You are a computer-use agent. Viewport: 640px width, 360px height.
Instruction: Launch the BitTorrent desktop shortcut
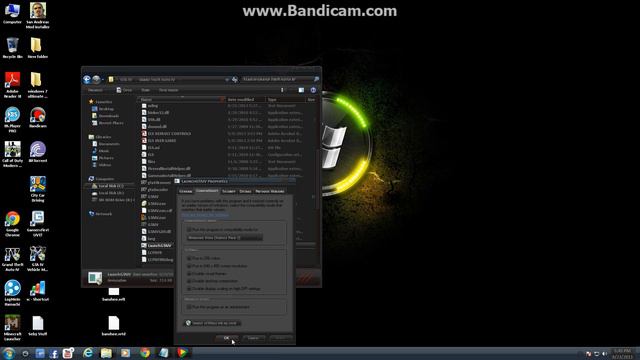37,152
